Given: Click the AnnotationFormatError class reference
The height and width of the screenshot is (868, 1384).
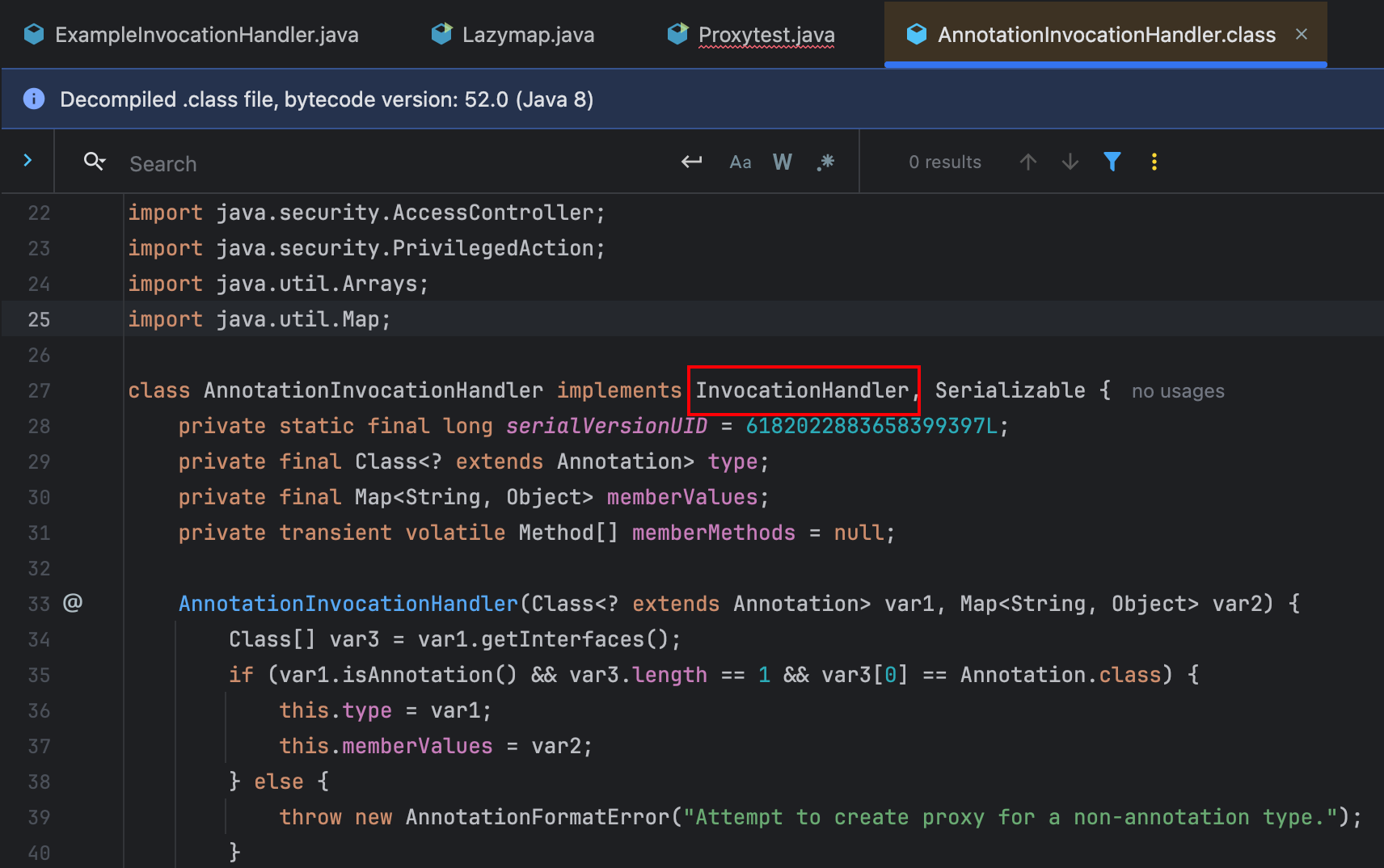Looking at the screenshot, I should point(538,817).
